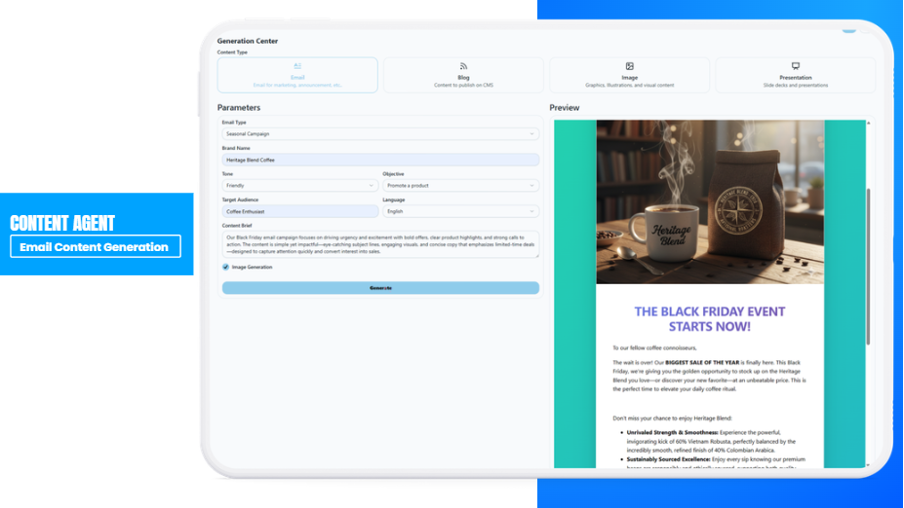Screen dimensions: 904x508
Task: Click the Image content type icon
Action: click(629, 66)
